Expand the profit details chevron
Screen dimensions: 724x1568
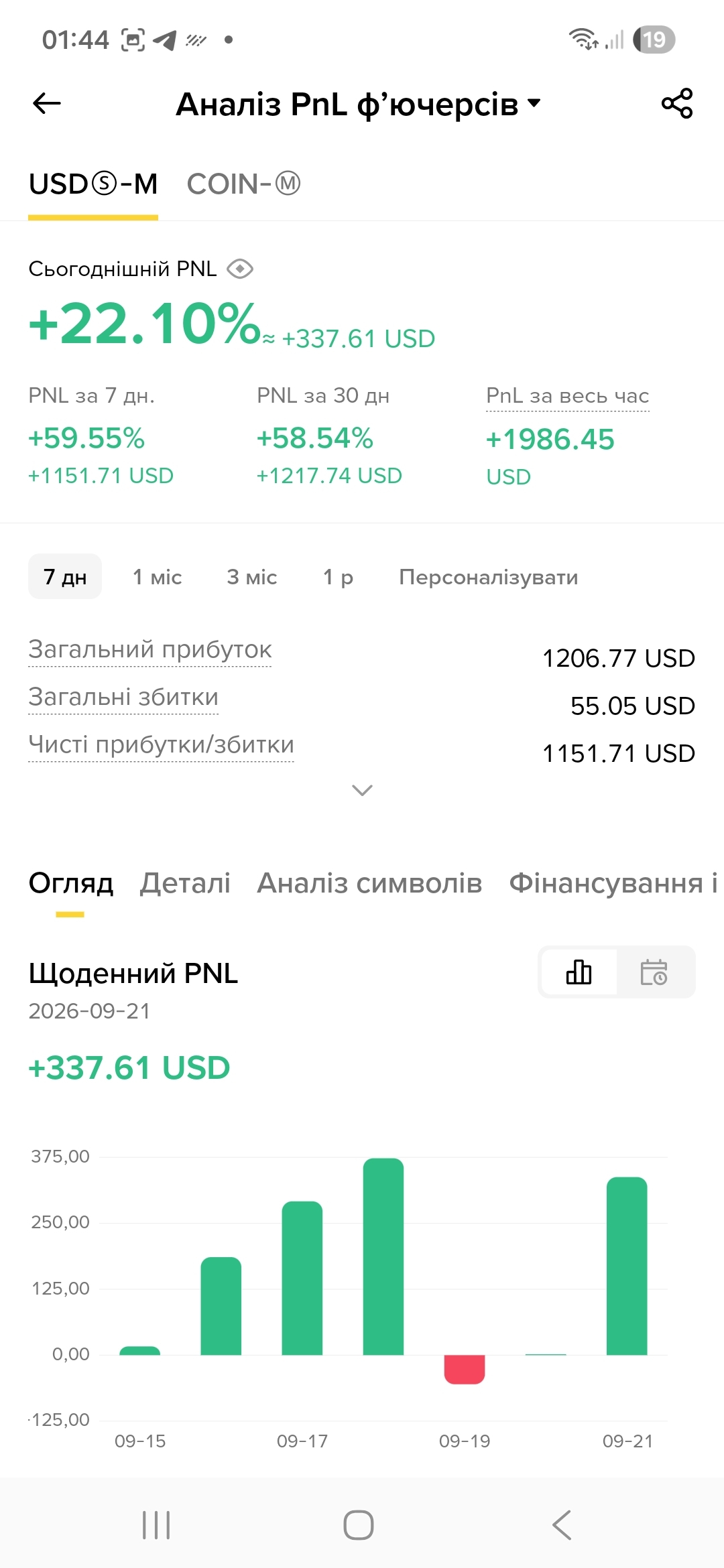point(362,791)
